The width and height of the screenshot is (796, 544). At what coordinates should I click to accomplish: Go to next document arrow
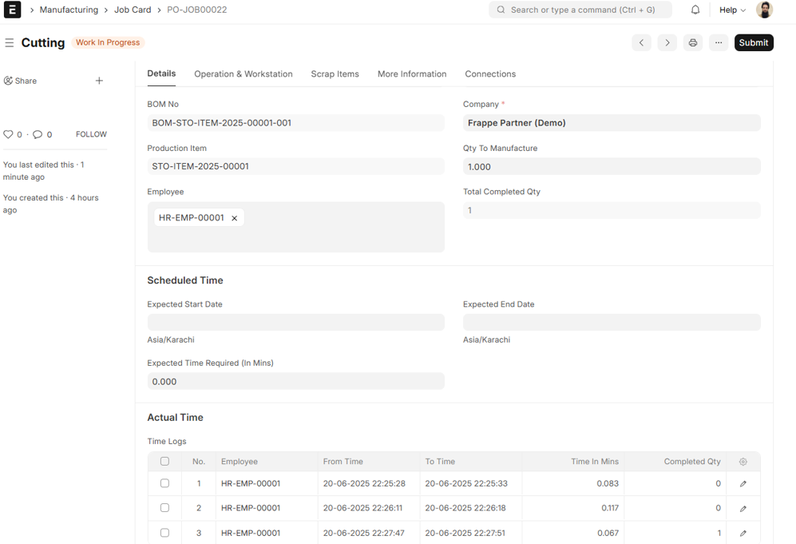coord(667,43)
